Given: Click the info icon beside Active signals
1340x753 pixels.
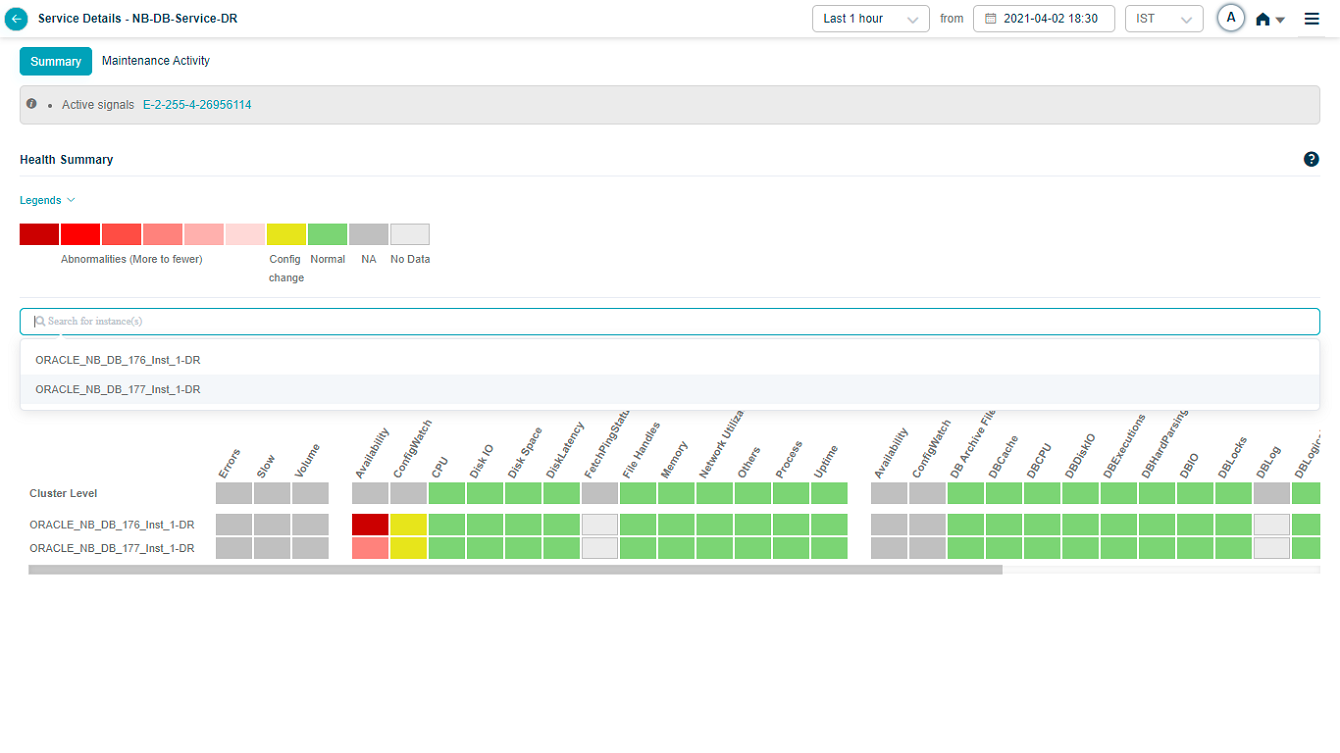Looking at the screenshot, I should coord(32,104).
